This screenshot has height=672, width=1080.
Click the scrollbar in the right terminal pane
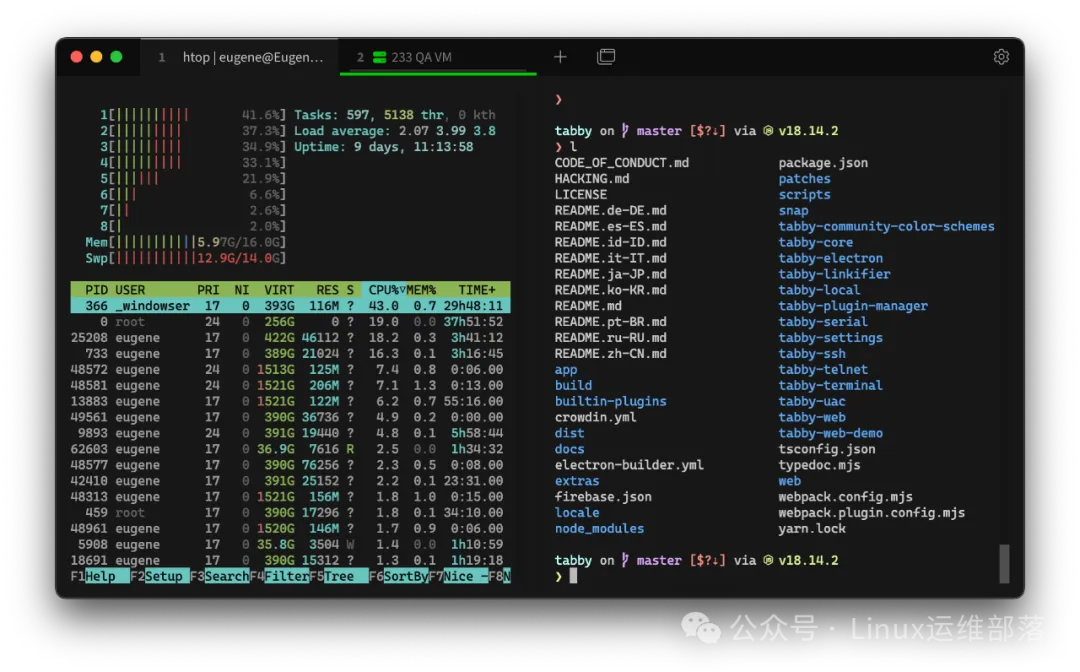(1004, 563)
